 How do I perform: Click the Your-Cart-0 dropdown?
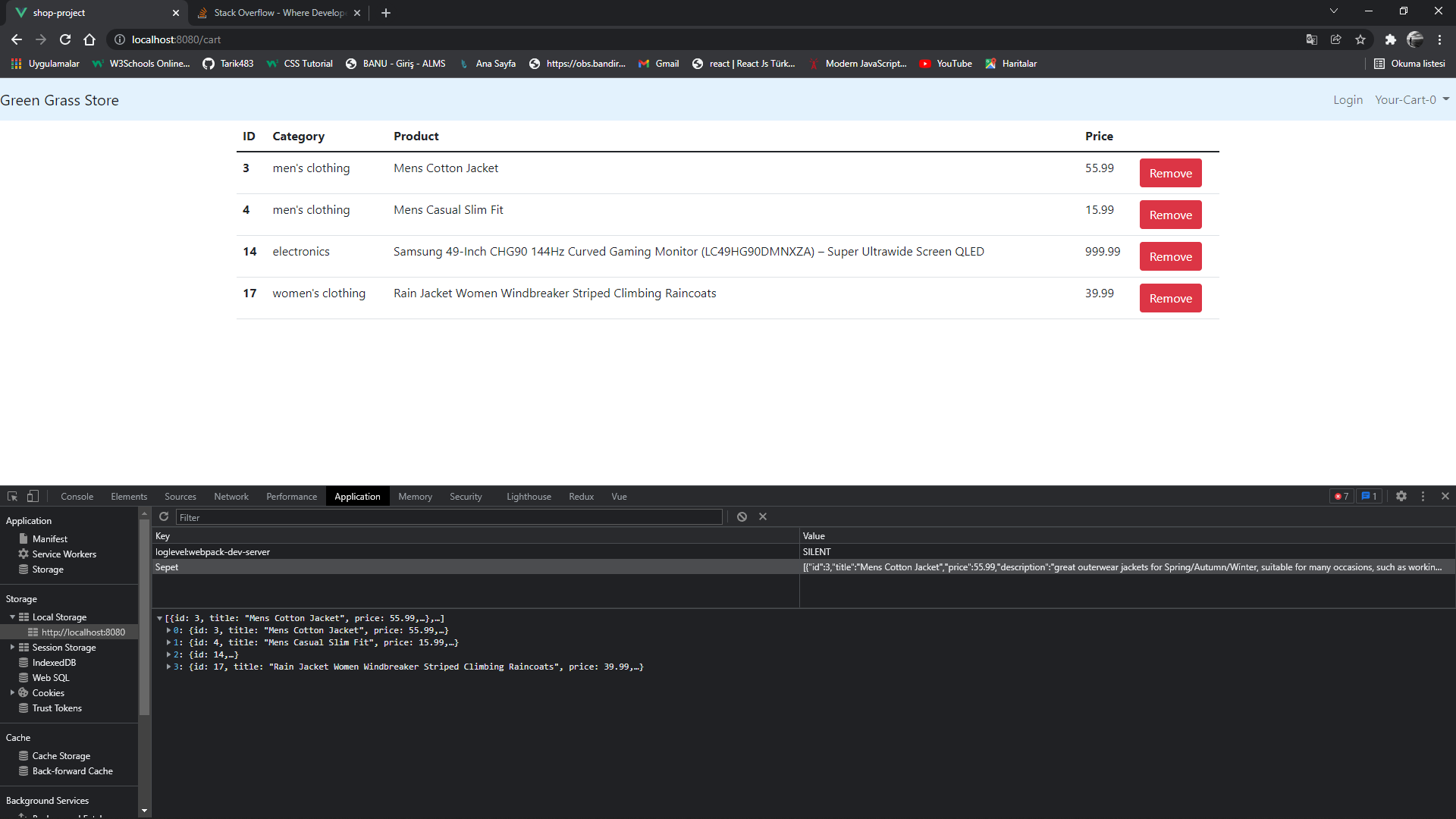[x=1410, y=100]
